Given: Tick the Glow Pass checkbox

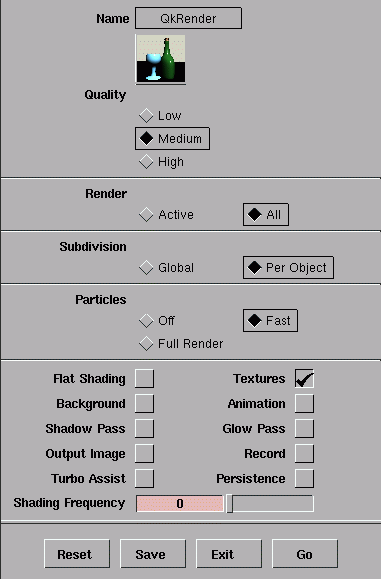Looking at the screenshot, I should [304, 428].
